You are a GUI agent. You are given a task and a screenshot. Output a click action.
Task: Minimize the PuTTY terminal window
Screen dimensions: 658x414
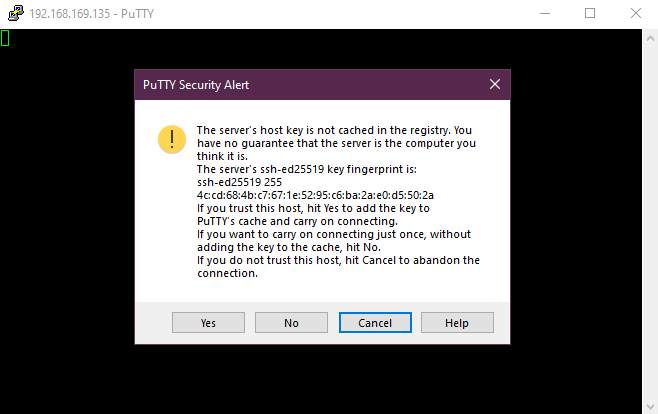544,13
